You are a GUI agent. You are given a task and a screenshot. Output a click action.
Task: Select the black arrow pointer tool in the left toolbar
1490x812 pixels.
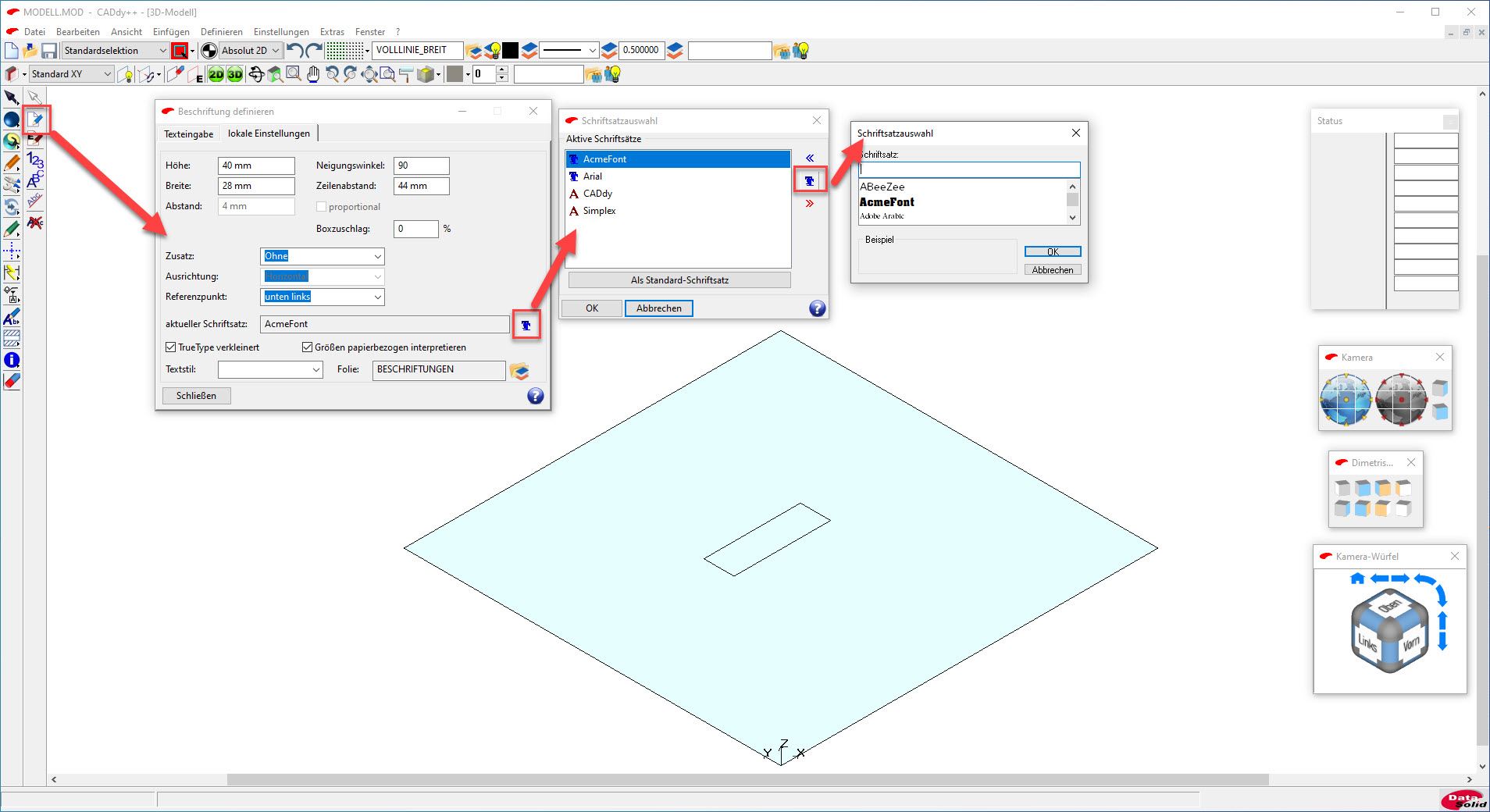[11, 98]
